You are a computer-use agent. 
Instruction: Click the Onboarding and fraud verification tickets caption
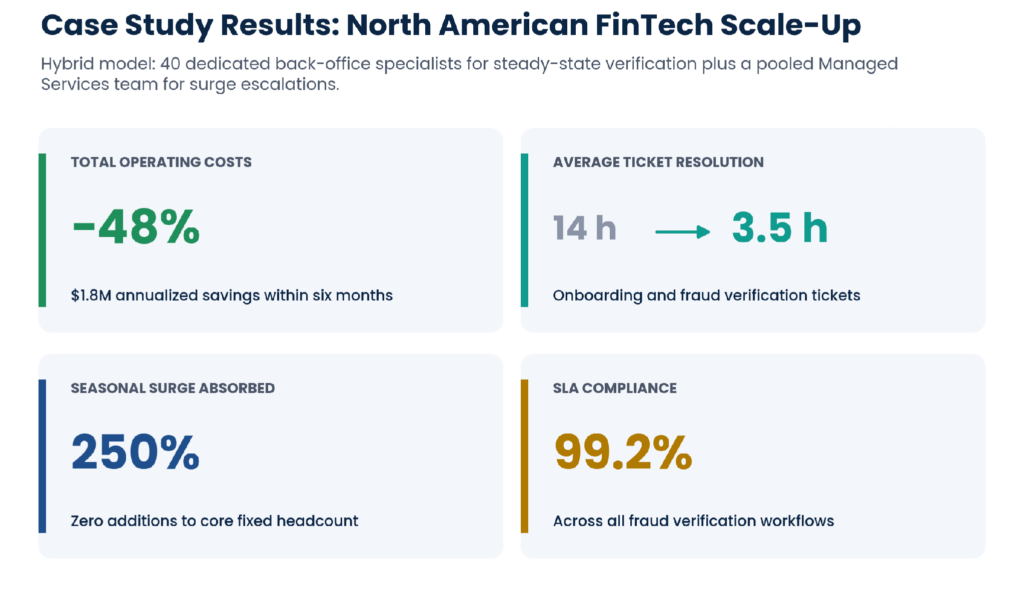point(707,295)
